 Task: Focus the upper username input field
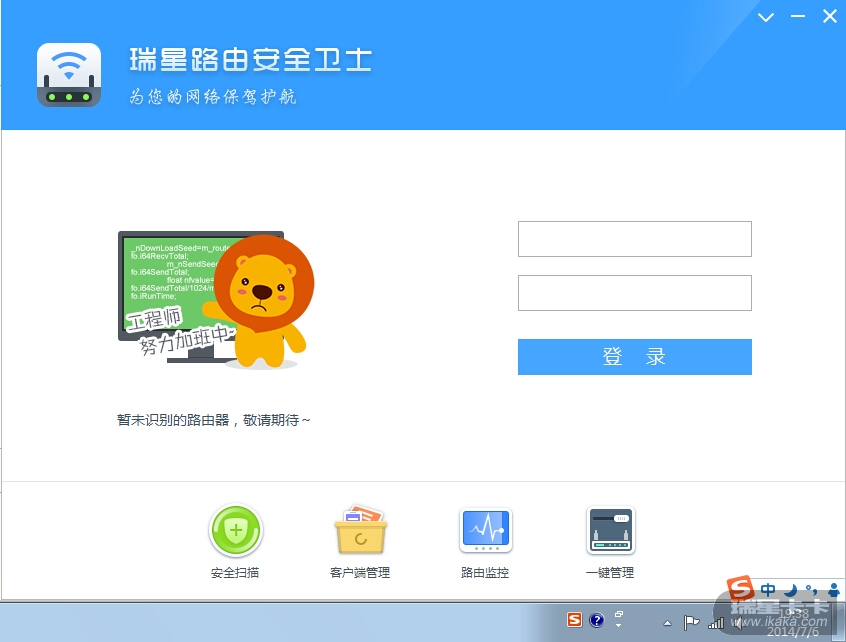[x=634, y=239]
